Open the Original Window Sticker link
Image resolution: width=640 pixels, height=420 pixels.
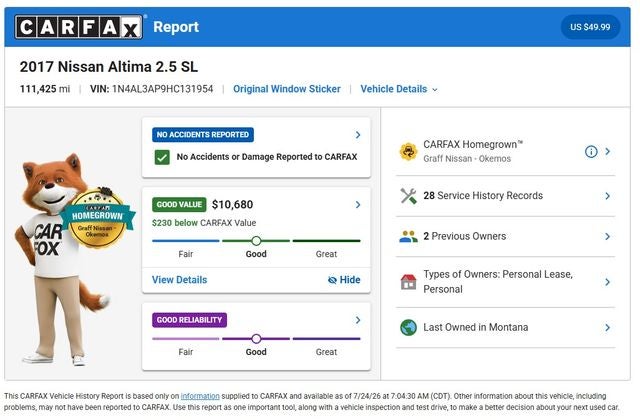(x=287, y=89)
